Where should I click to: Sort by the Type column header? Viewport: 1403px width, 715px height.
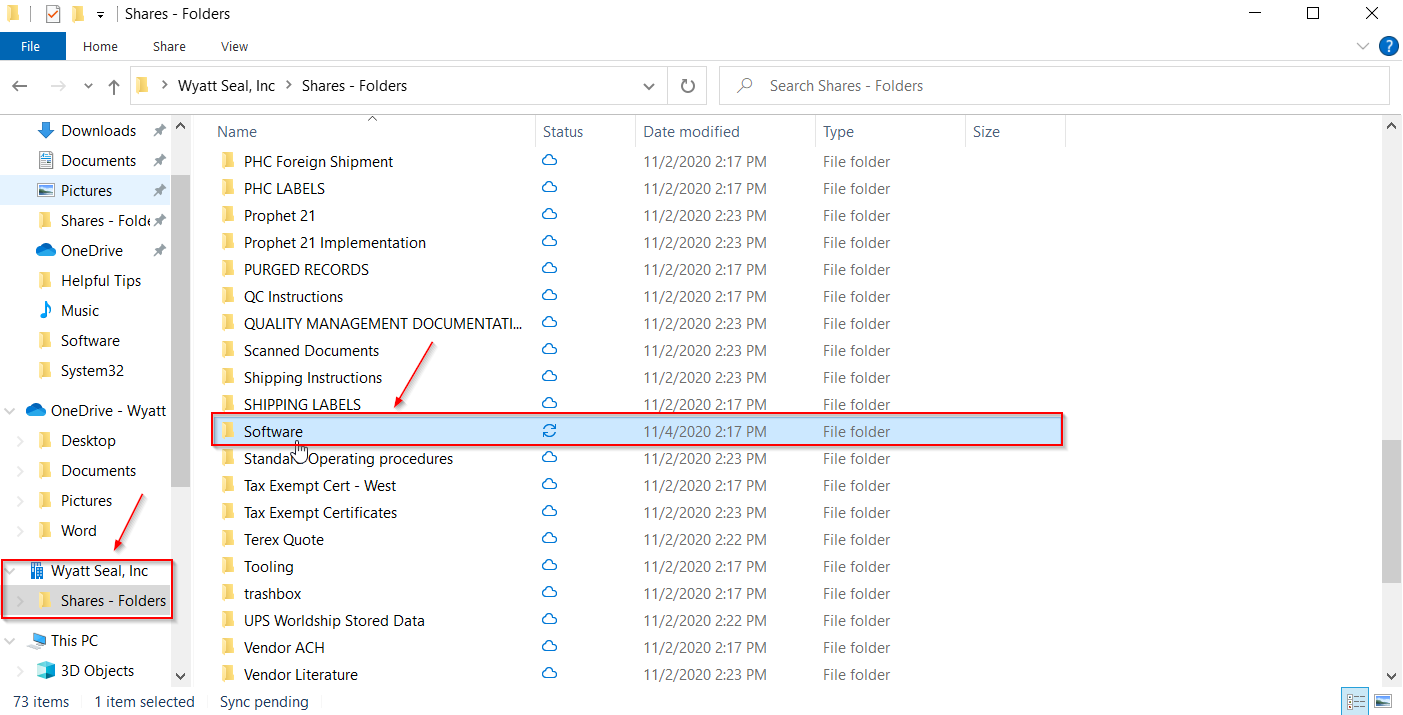point(838,132)
